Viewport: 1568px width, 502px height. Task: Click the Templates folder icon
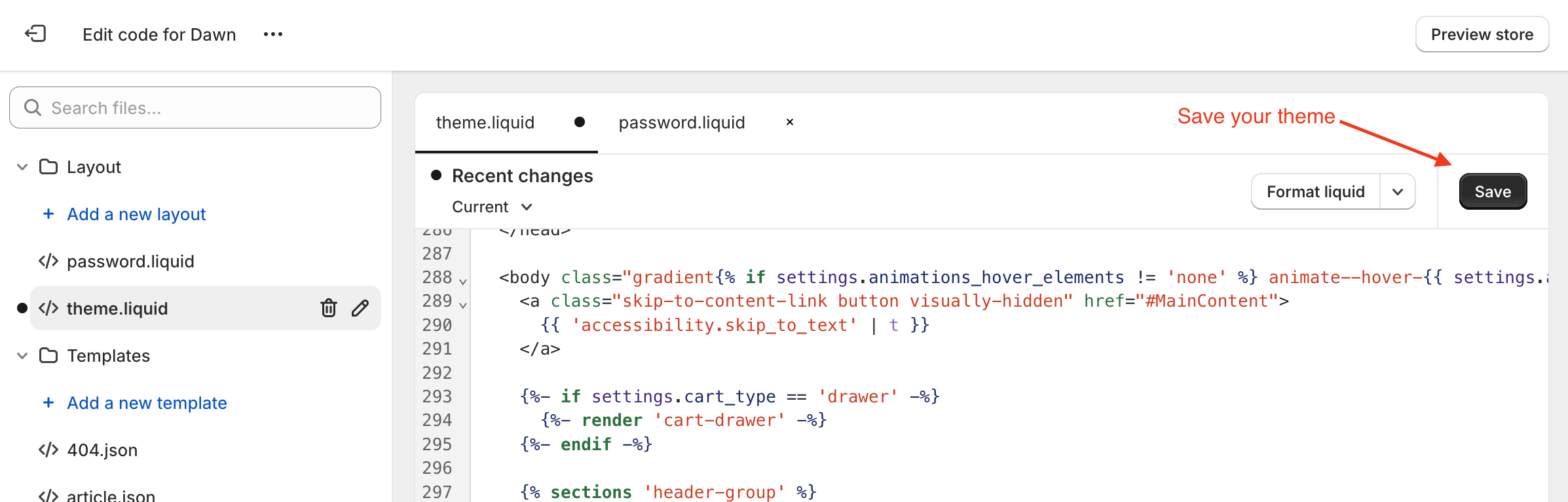tap(48, 355)
